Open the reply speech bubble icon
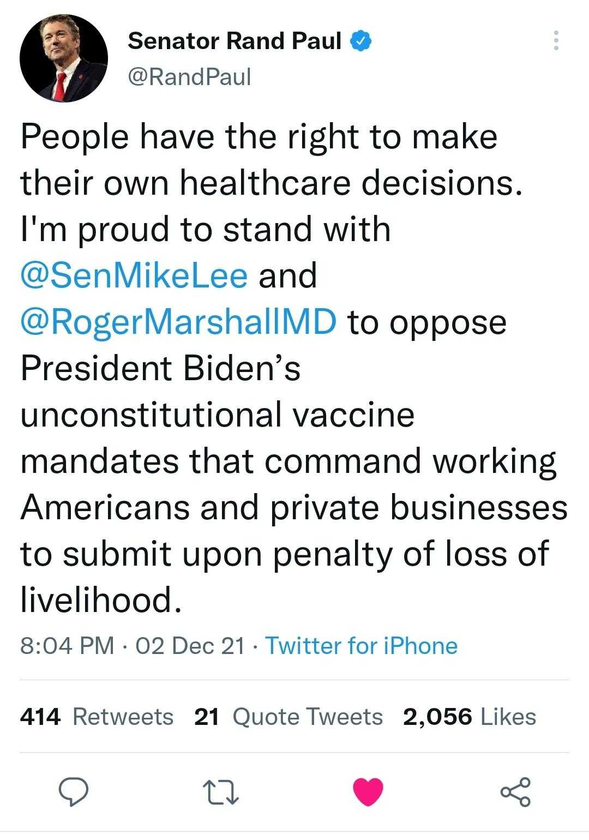589x840 pixels. coord(73,792)
